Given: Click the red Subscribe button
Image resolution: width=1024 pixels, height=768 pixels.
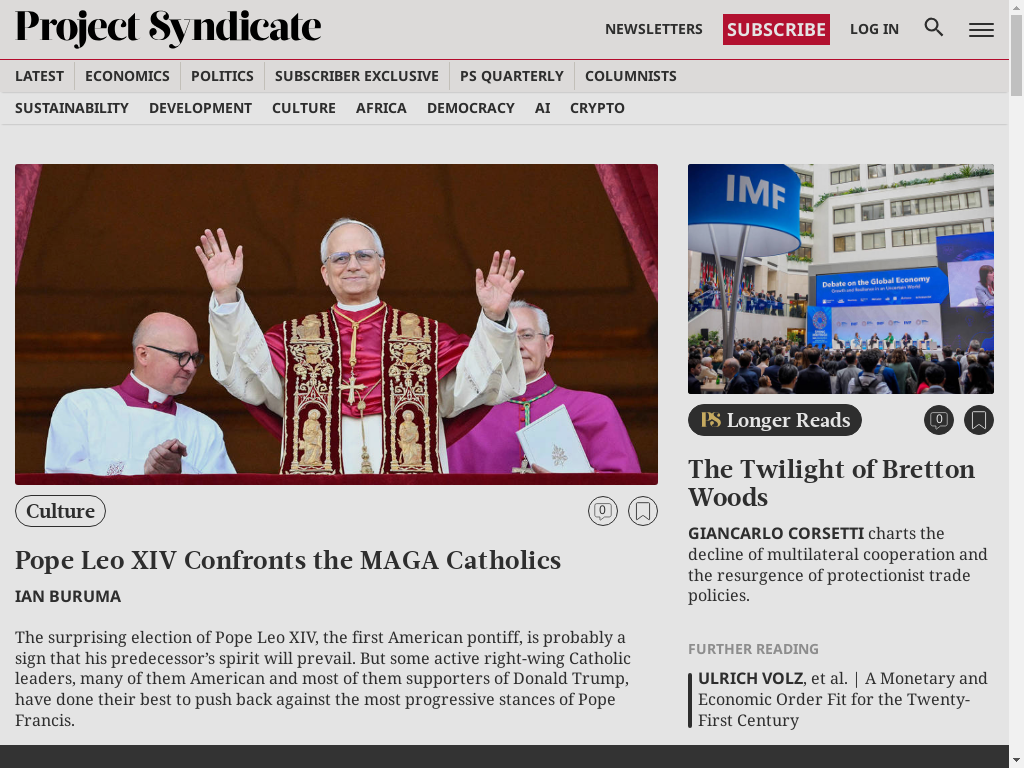Looking at the screenshot, I should pos(776,29).
